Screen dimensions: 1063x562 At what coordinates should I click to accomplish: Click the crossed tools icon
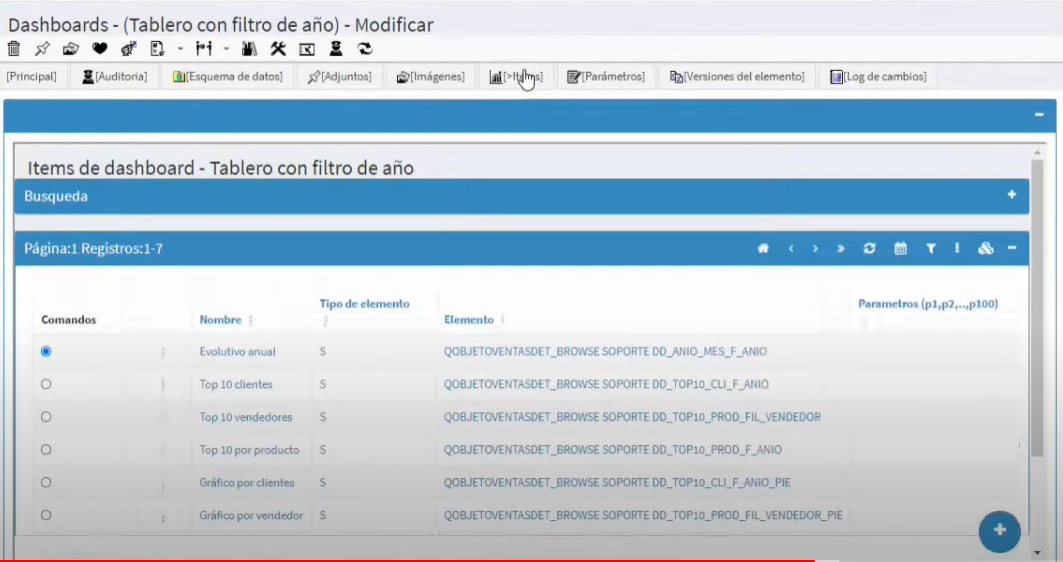coord(278,49)
